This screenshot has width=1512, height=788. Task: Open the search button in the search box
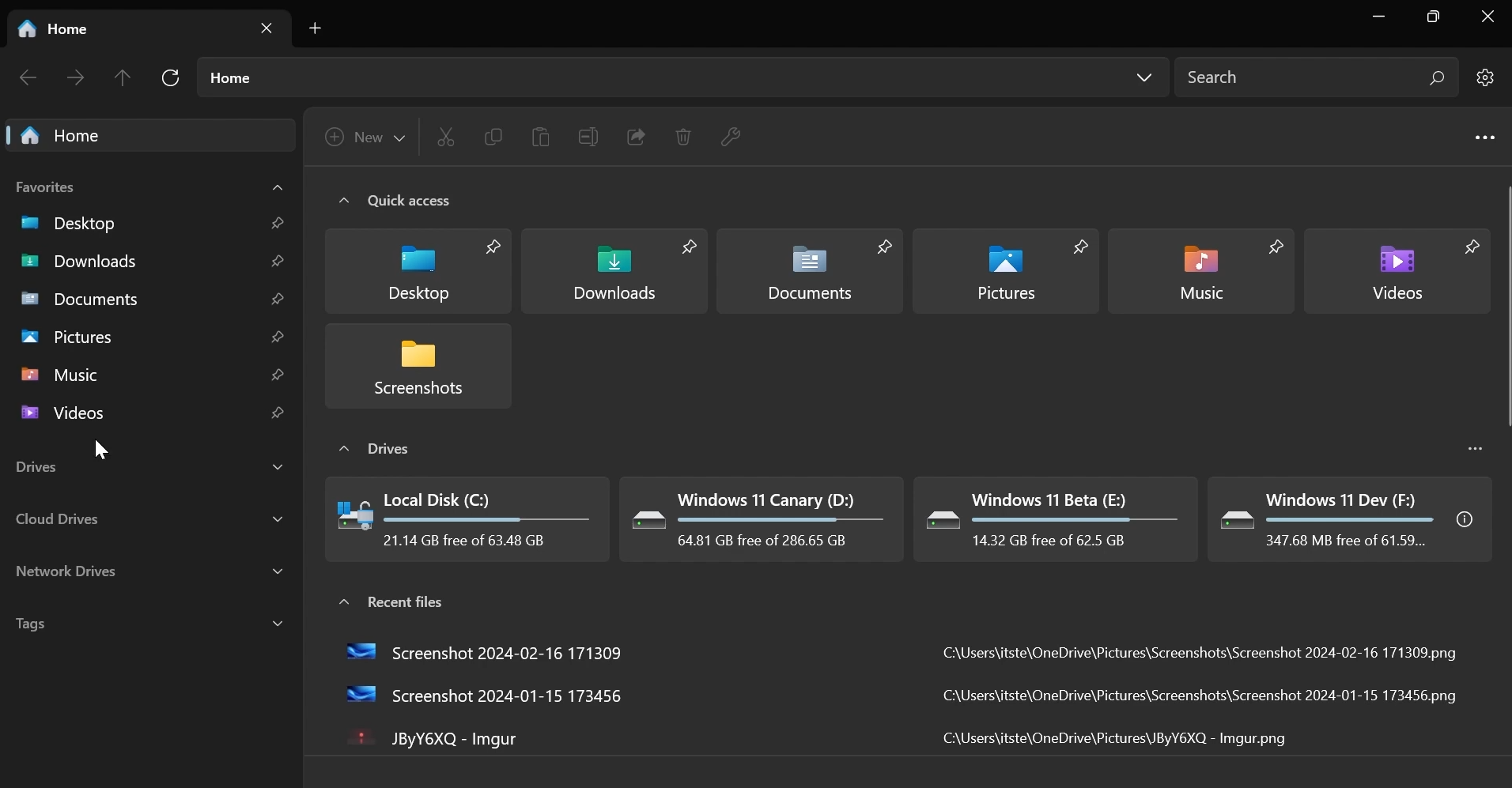tap(1437, 77)
